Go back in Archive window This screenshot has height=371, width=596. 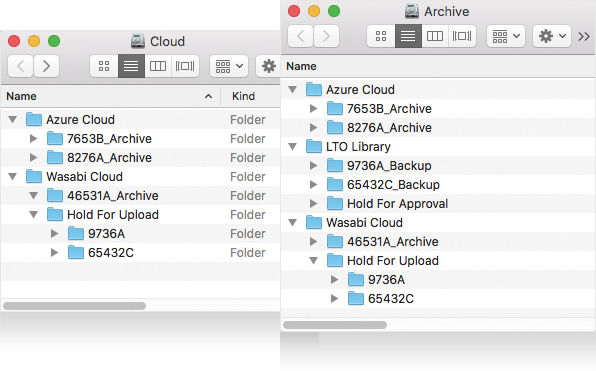point(300,36)
